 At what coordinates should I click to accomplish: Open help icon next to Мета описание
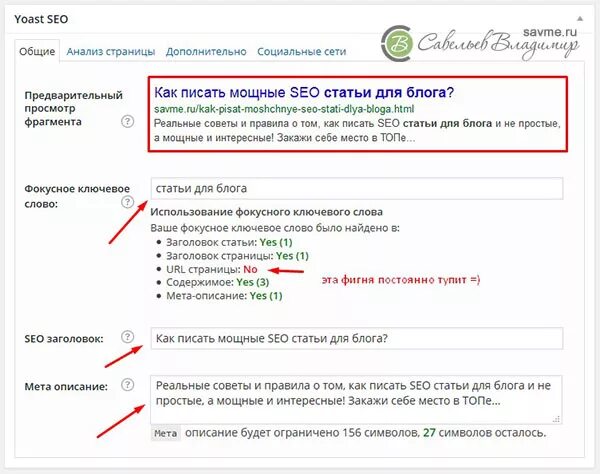[127, 384]
